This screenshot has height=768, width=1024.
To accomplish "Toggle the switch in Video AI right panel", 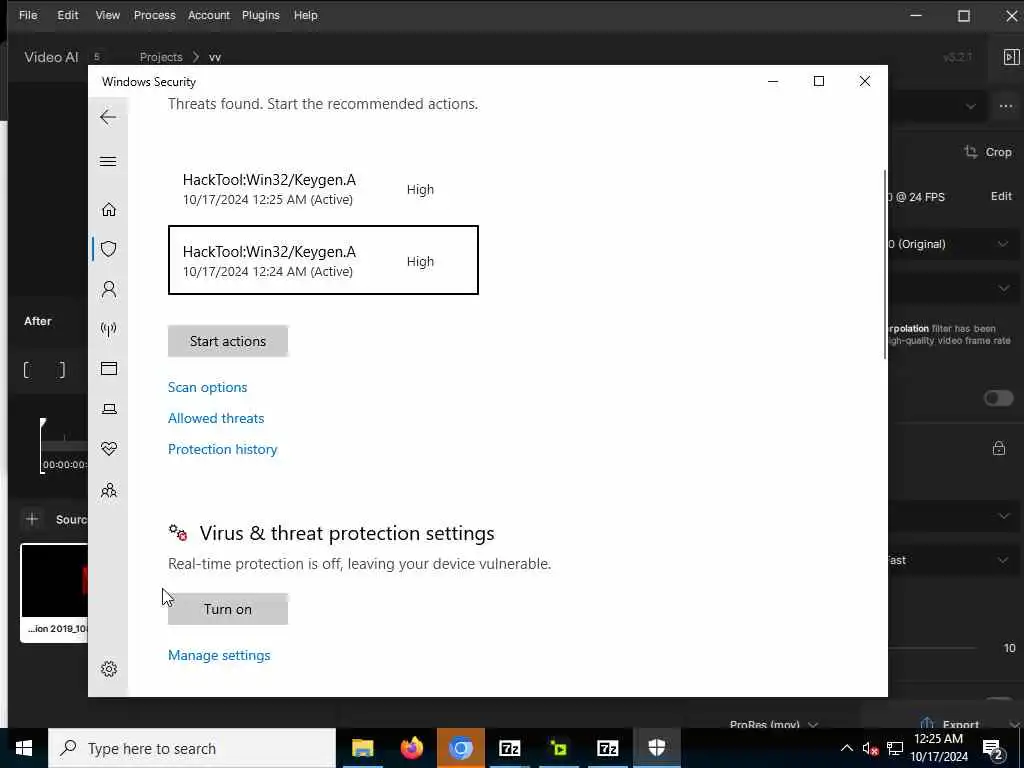I will coord(999,398).
